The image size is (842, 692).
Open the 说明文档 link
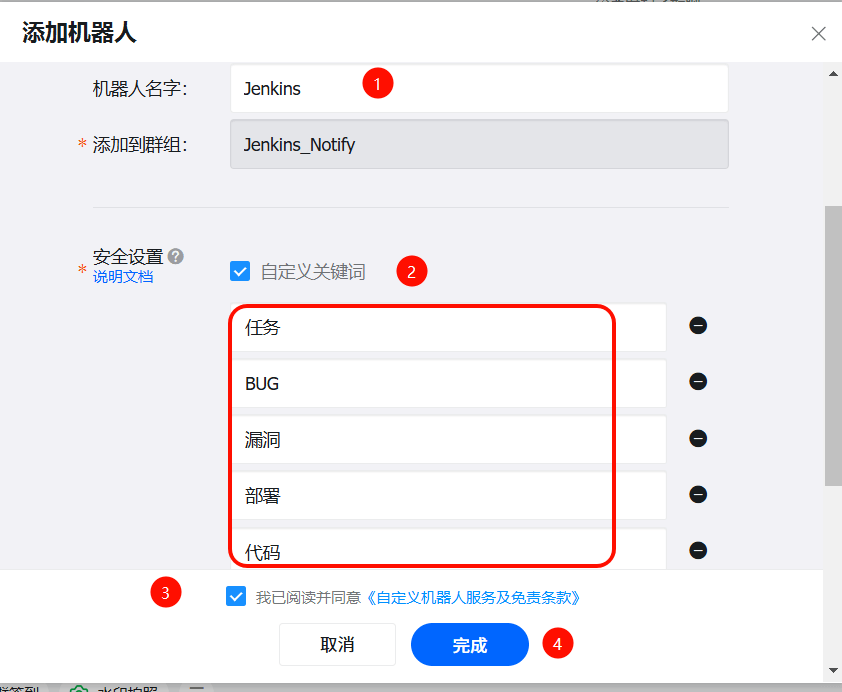click(123, 277)
